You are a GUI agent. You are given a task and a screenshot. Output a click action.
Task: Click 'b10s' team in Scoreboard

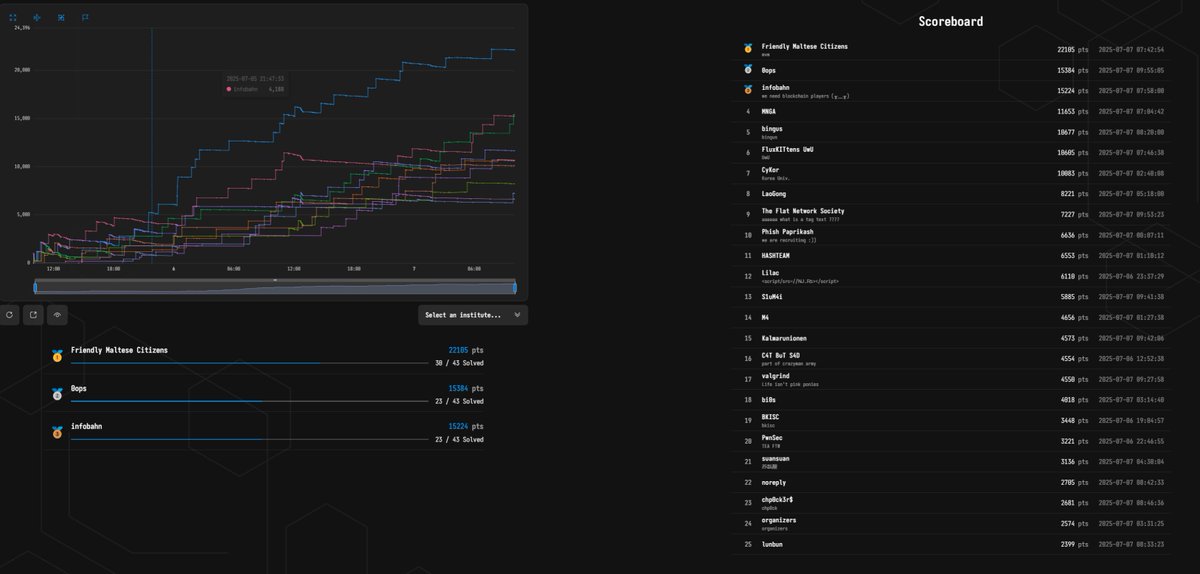(x=769, y=400)
